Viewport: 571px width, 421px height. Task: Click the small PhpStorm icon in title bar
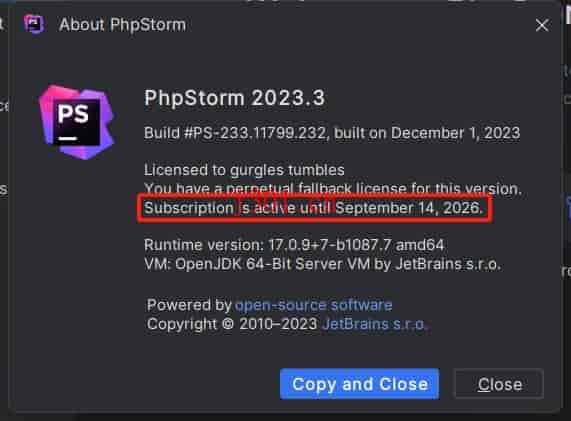pyautogui.click(x=34, y=24)
